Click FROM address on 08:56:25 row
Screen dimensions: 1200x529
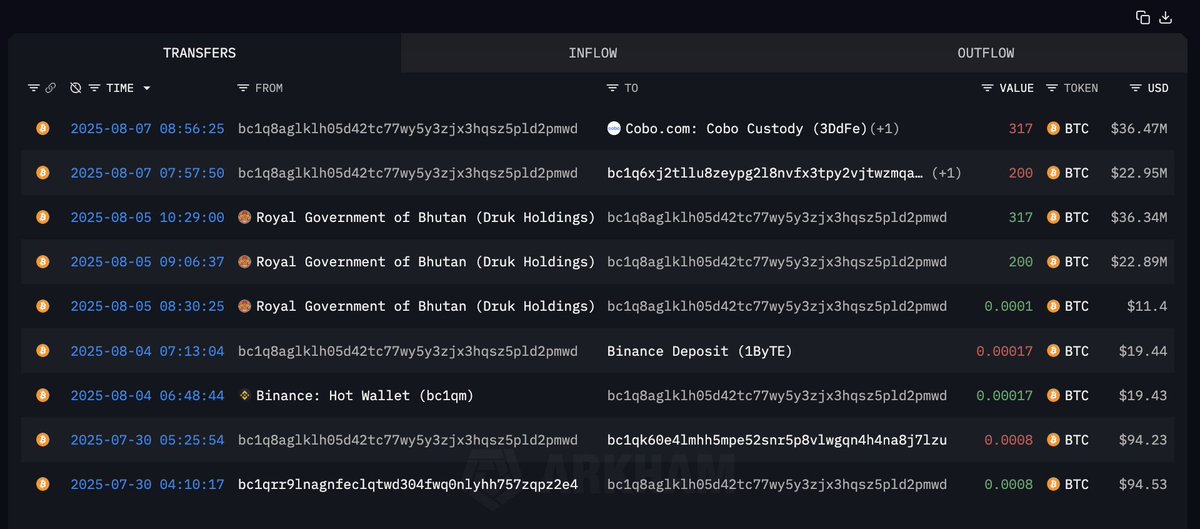[408, 128]
